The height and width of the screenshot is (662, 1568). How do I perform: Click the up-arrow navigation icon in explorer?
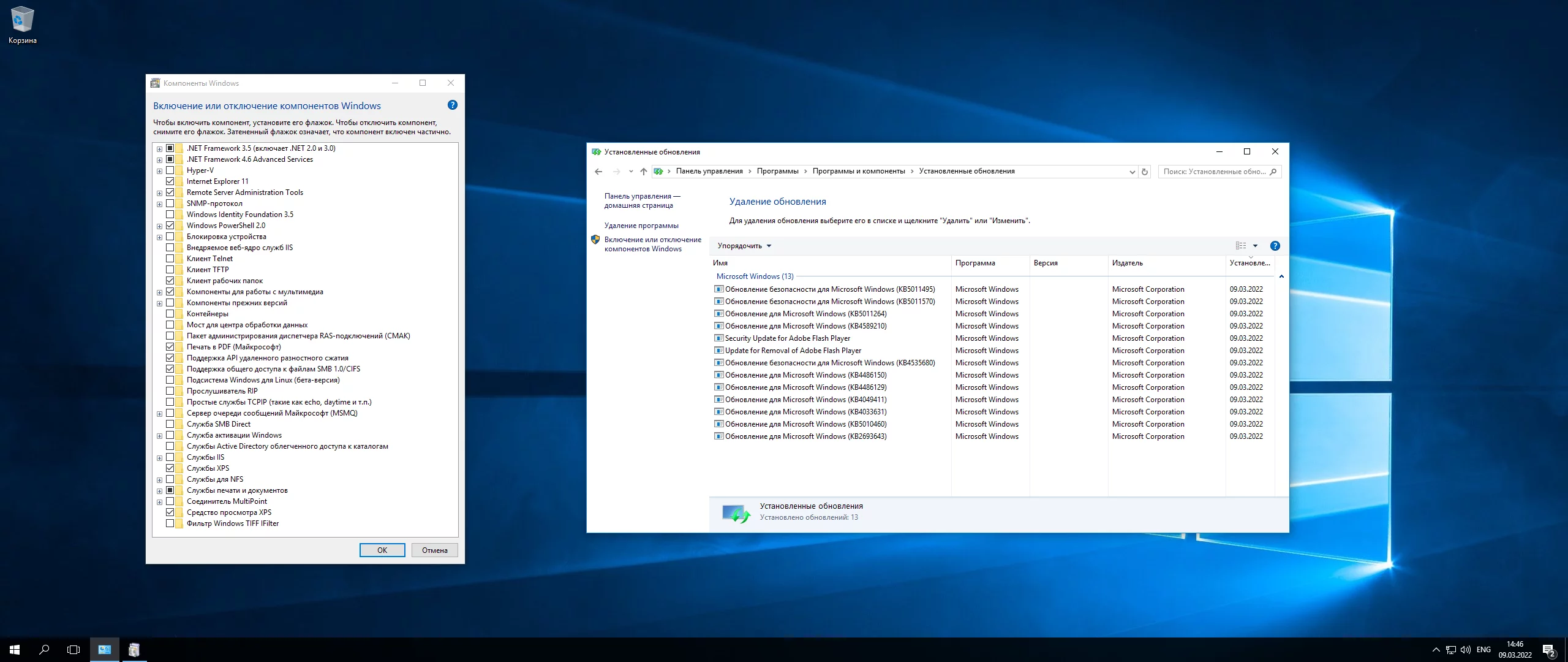point(643,172)
